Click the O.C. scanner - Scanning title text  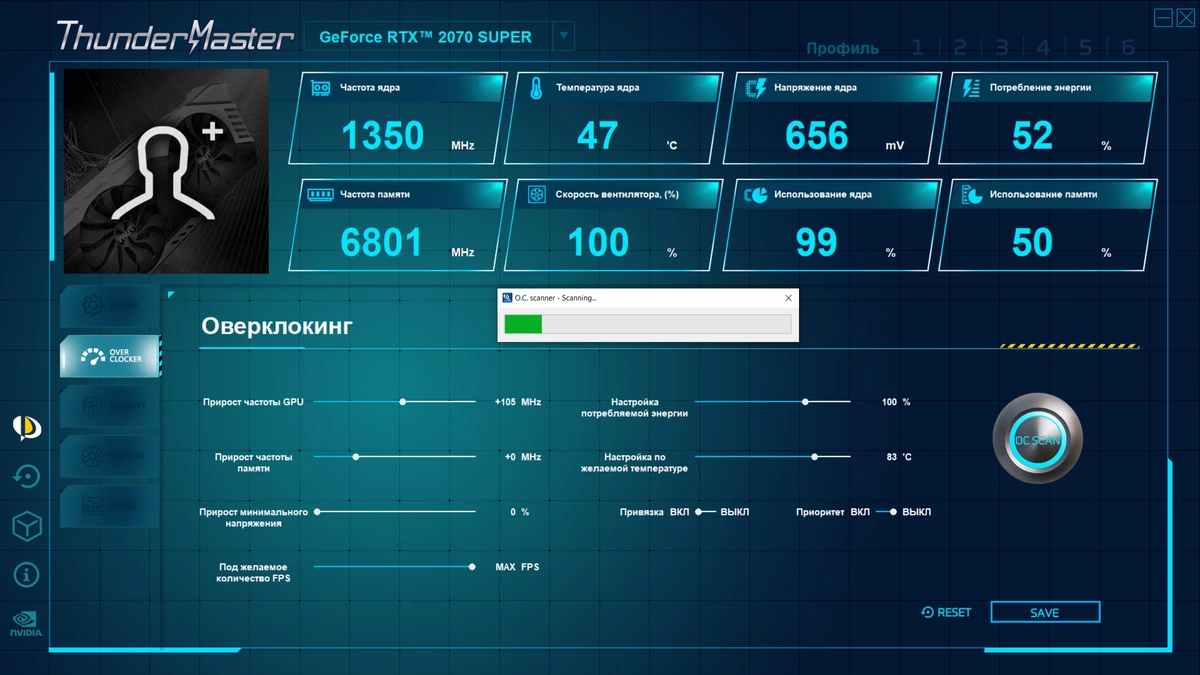[x=555, y=298]
